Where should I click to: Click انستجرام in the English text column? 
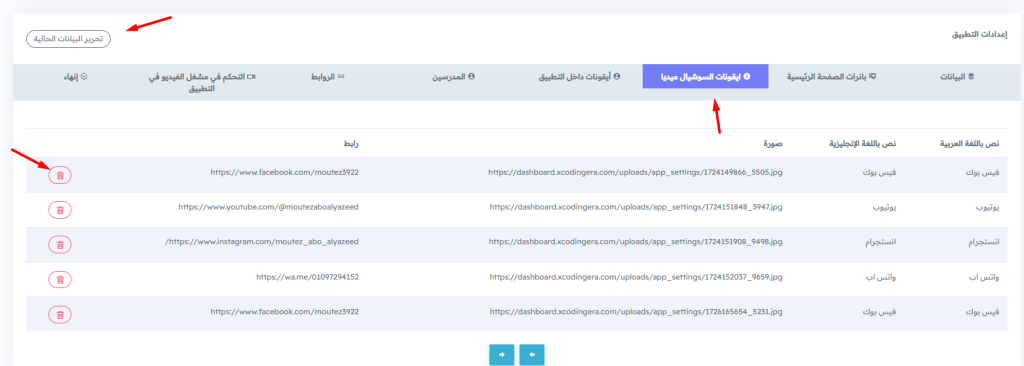[880, 242]
